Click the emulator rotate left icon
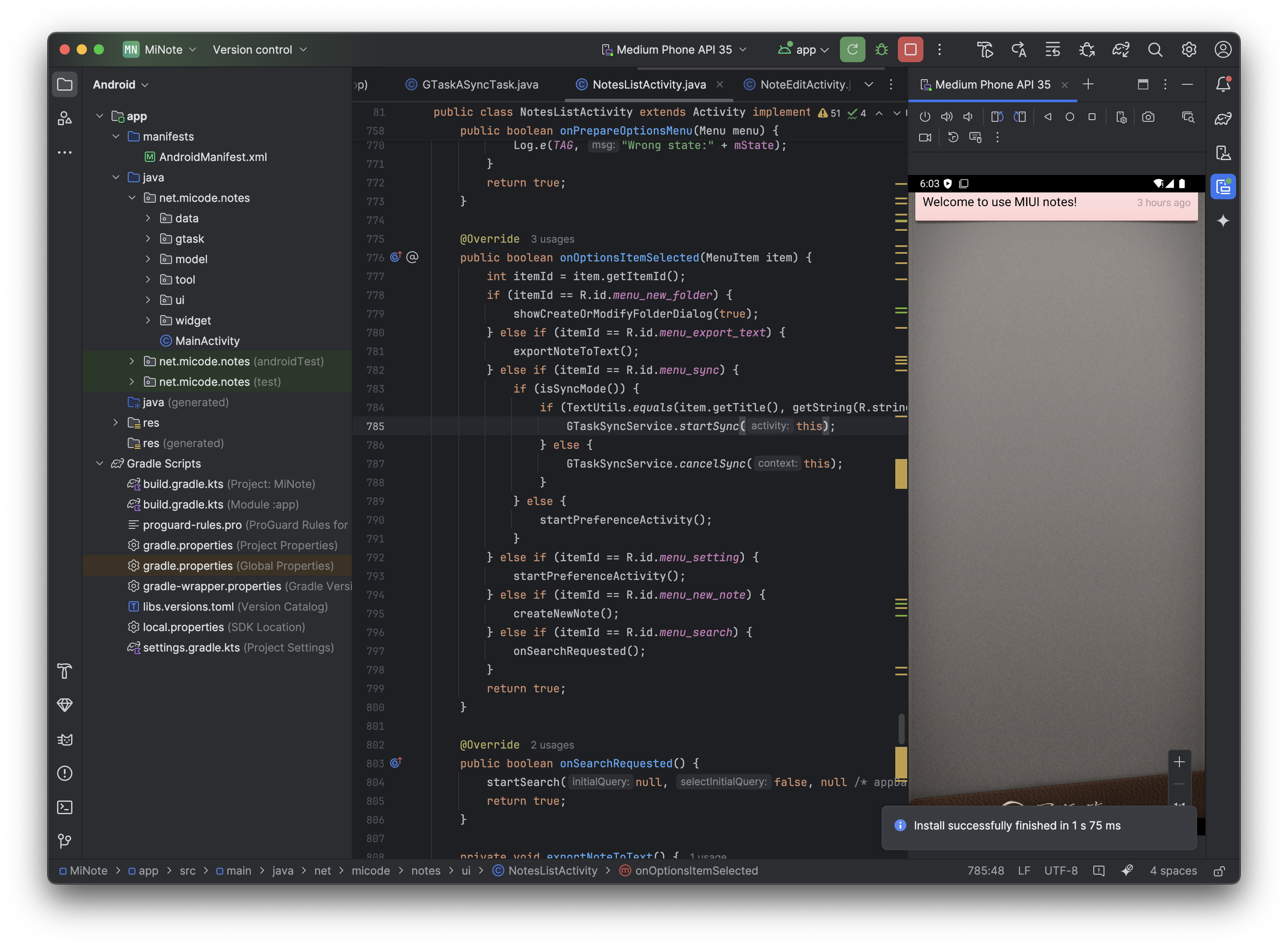1288x947 pixels. (997, 117)
